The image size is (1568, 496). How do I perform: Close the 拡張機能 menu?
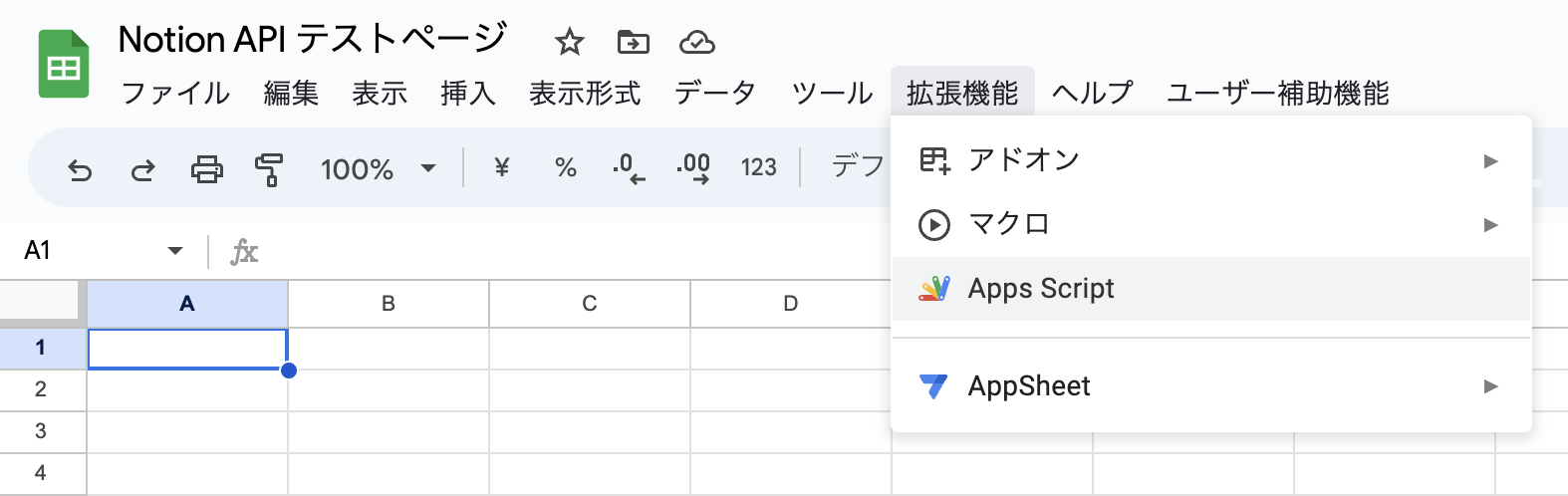coord(962,93)
